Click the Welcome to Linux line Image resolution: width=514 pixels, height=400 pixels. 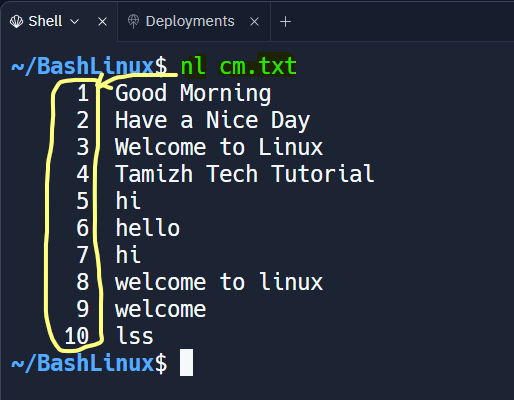(x=219, y=147)
